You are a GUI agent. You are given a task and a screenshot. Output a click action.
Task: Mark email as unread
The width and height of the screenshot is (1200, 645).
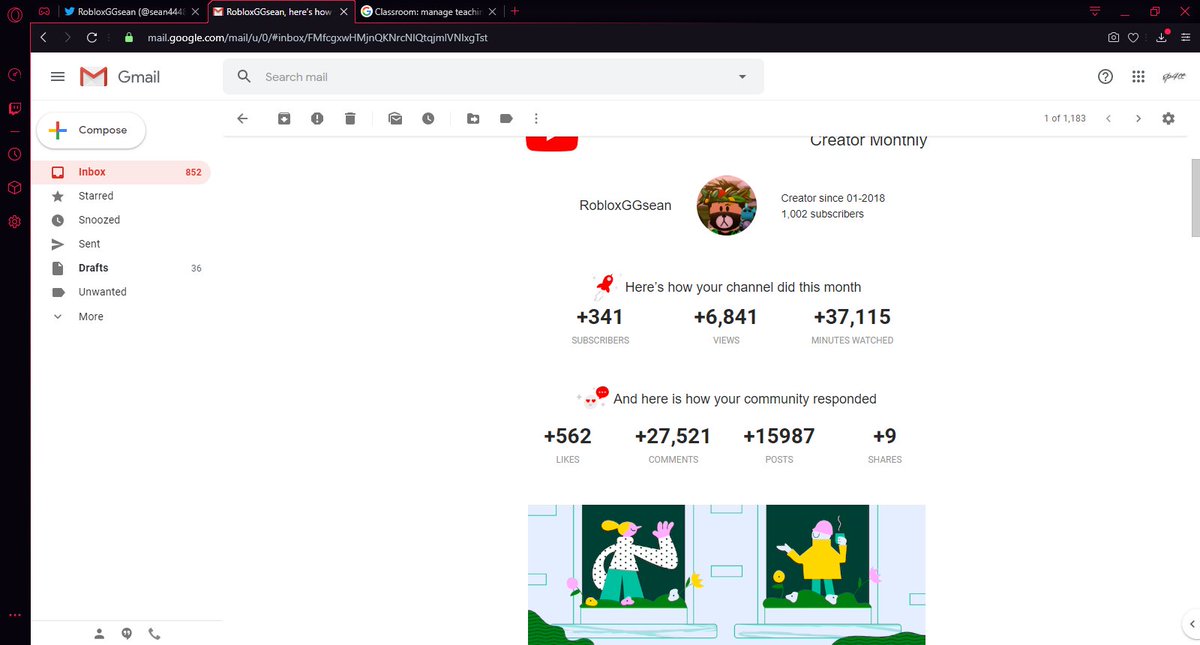395,119
